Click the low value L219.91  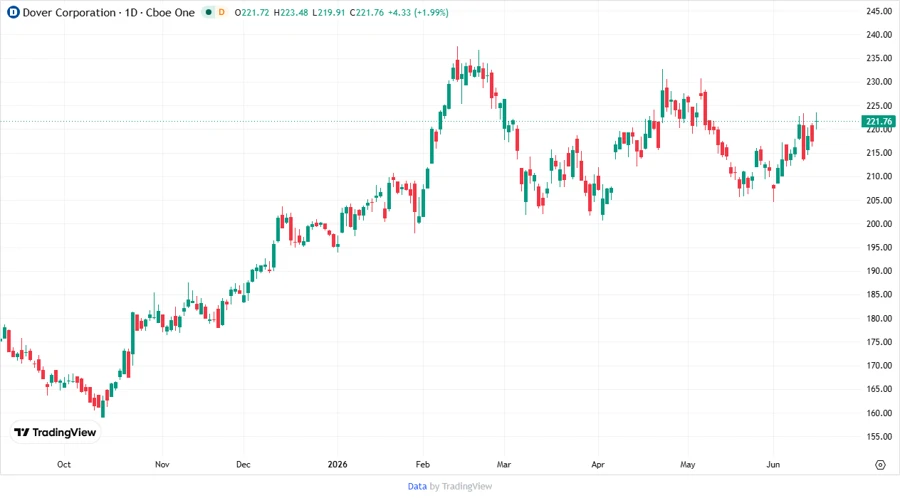(328, 12)
